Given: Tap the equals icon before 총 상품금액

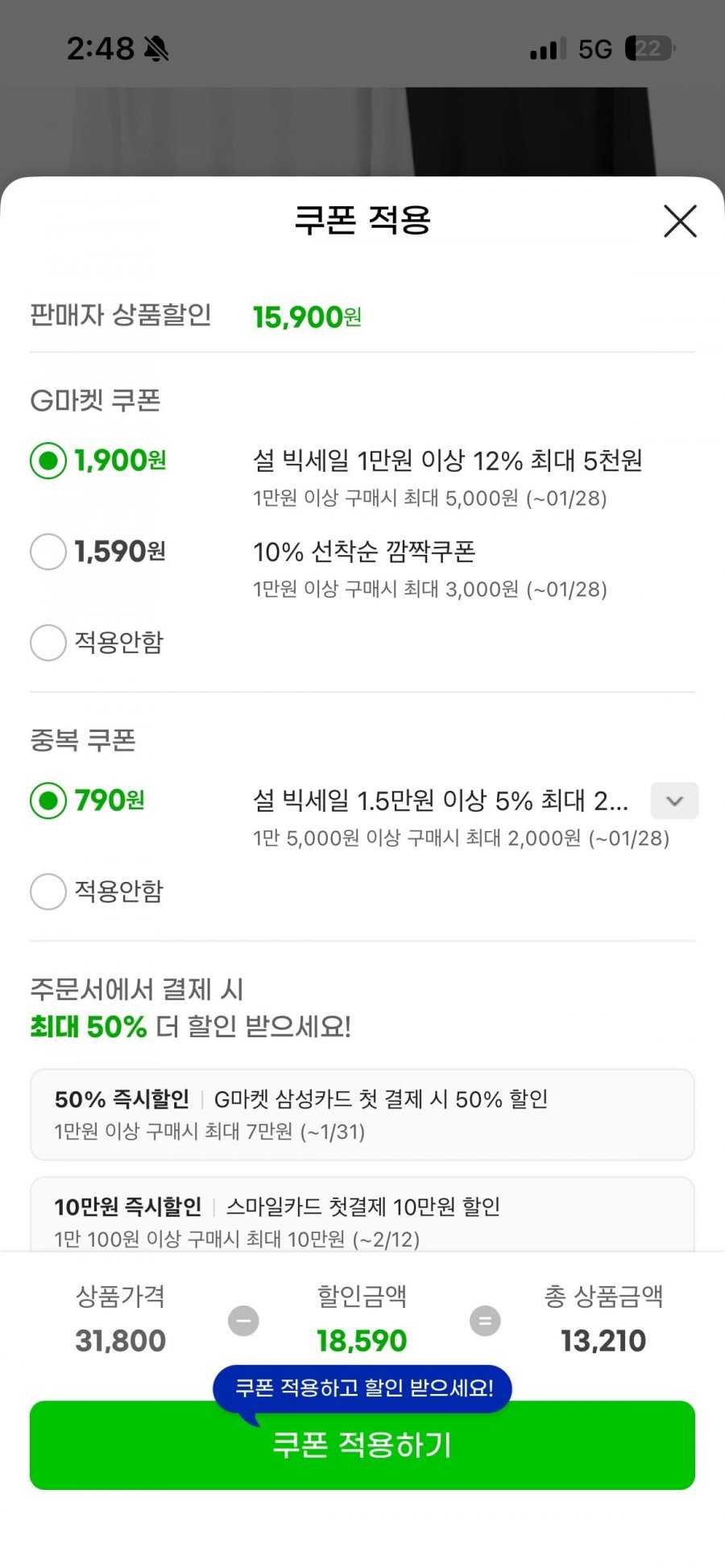Looking at the screenshot, I should 485,1321.
